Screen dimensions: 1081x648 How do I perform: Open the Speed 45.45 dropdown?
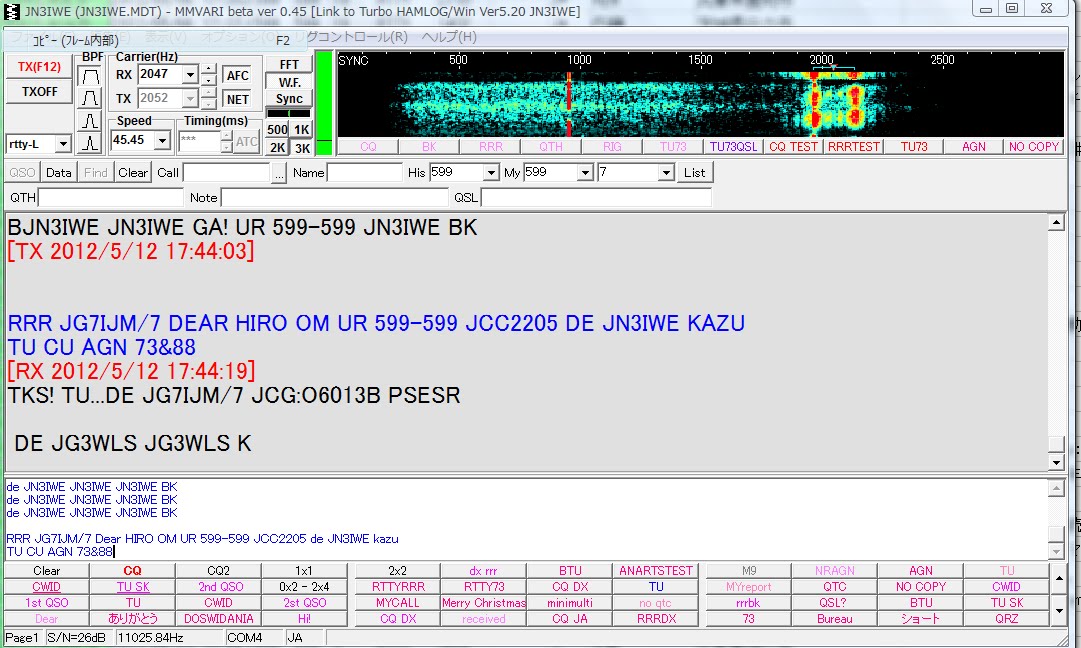pyautogui.click(x=163, y=141)
